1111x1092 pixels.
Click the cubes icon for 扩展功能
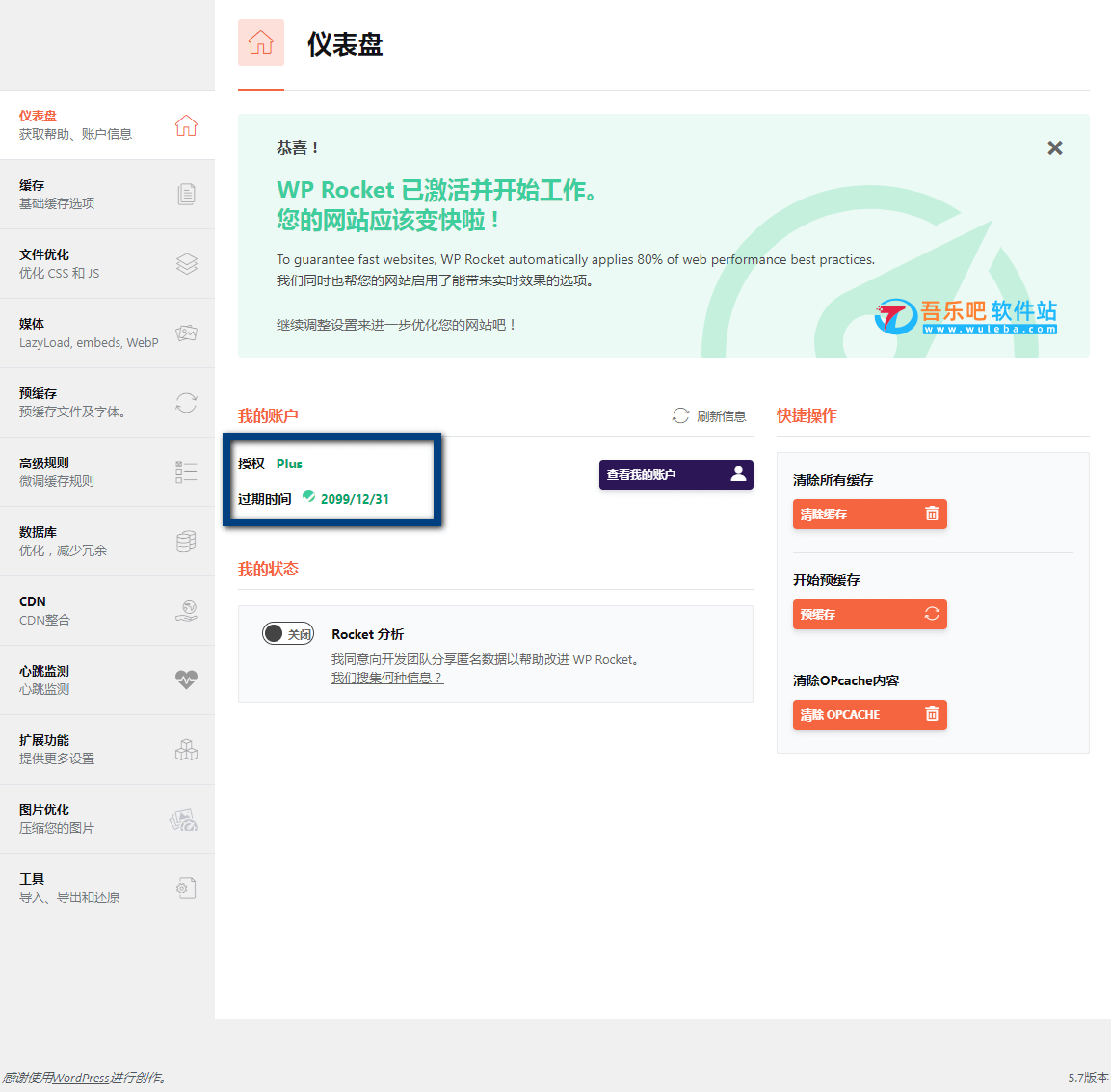(x=186, y=750)
